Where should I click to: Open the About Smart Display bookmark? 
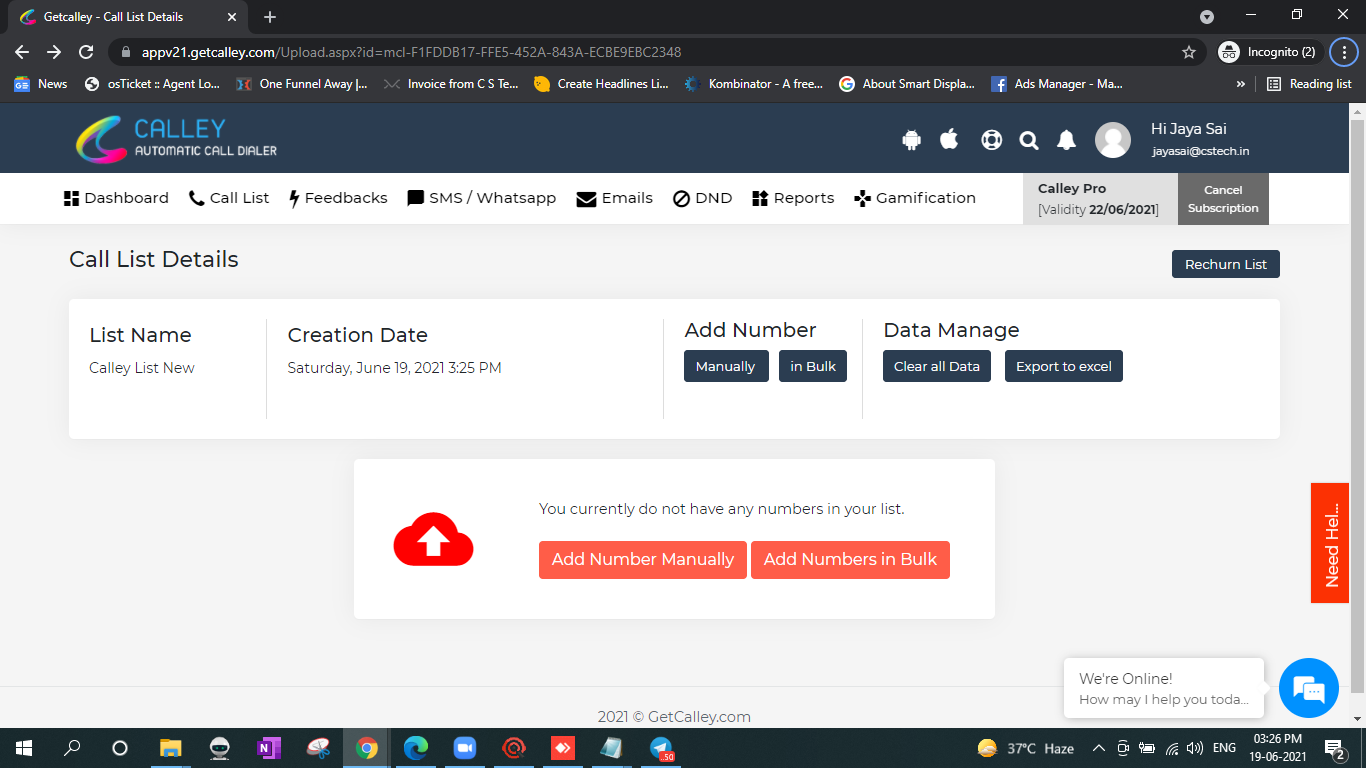908,84
